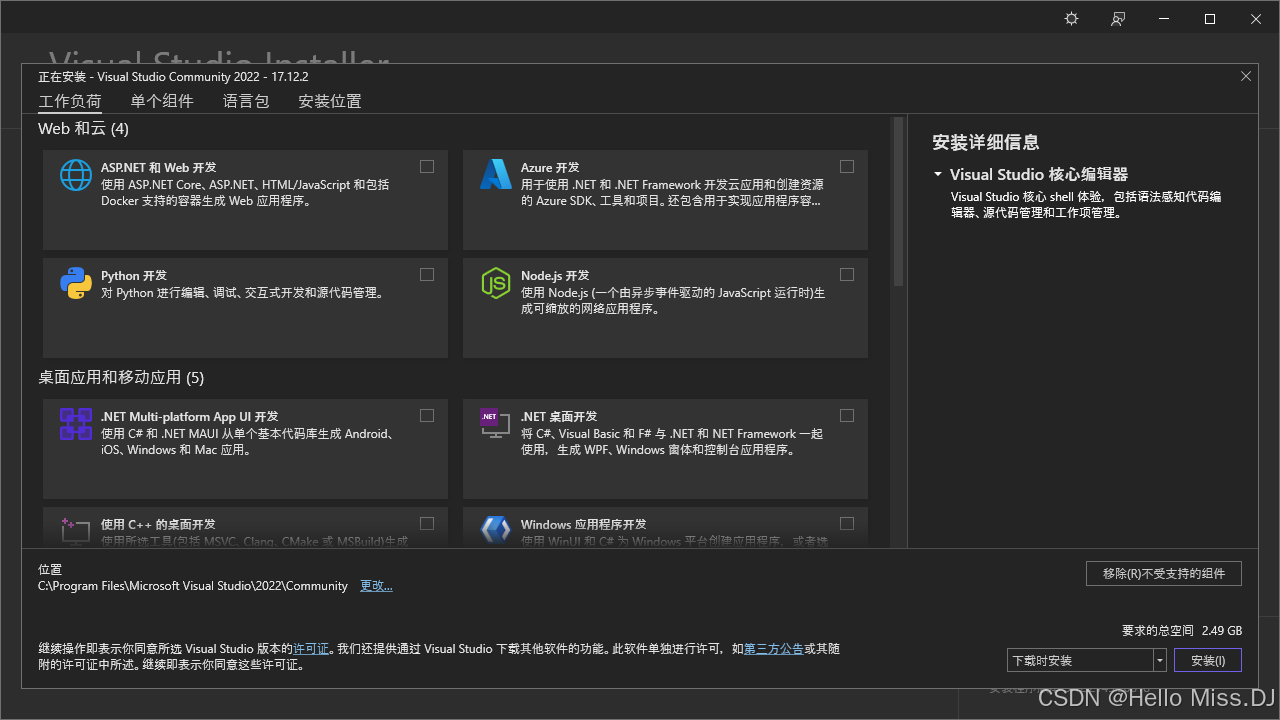
Task: Click the 安装(I) button
Action: pyautogui.click(x=1208, y=660)
